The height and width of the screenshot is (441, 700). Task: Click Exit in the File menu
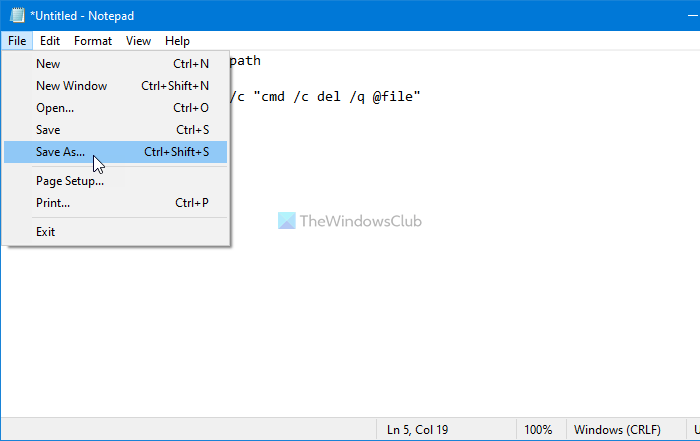(116, 232)
